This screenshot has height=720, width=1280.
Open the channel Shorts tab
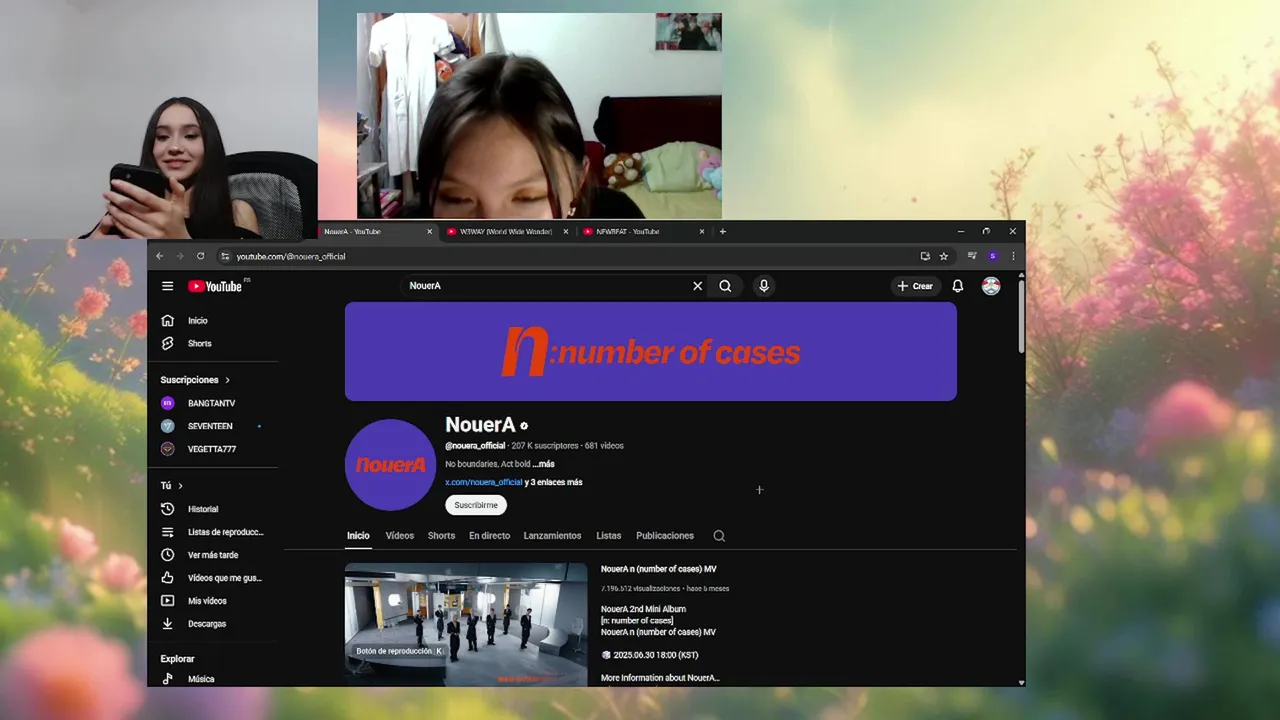(x=441, y=536)
